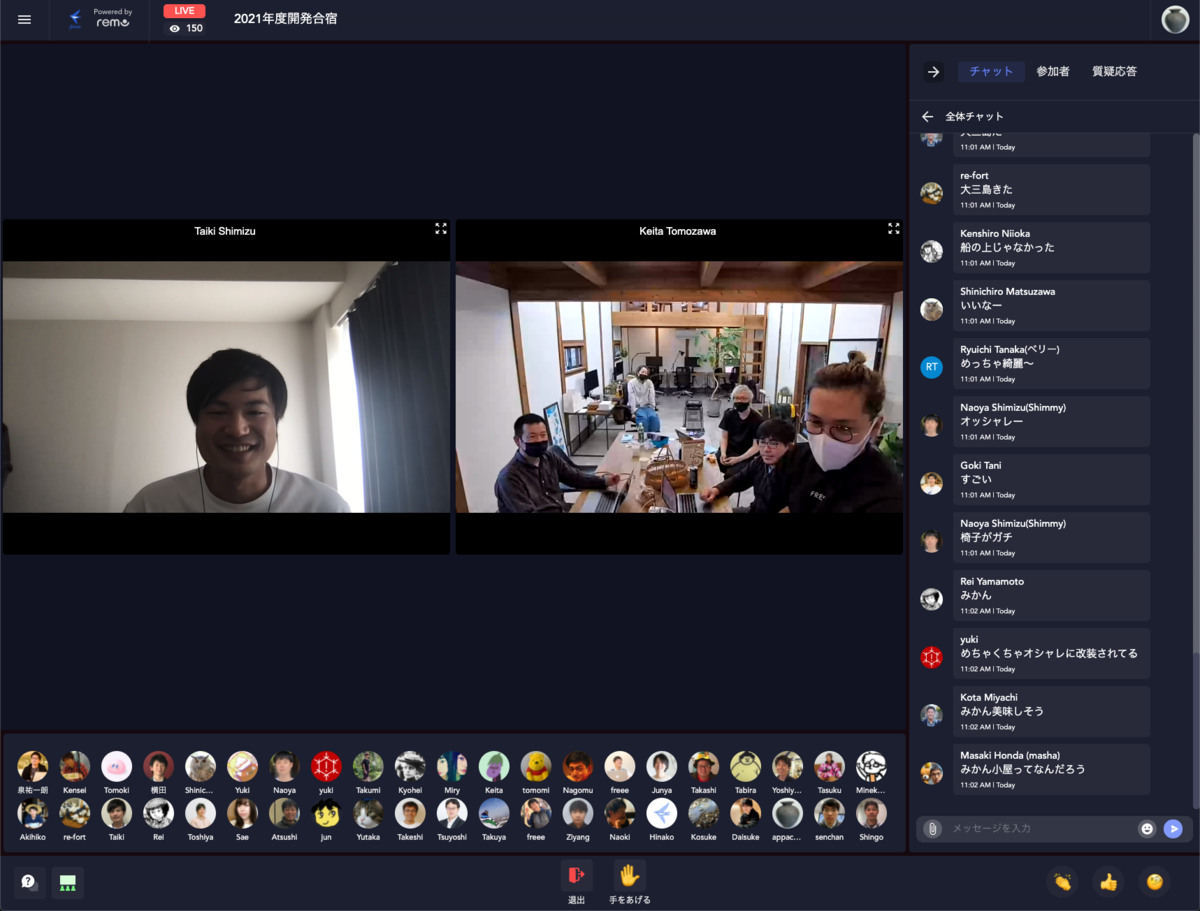Send clapping hands reaction

click(1062, 882)
